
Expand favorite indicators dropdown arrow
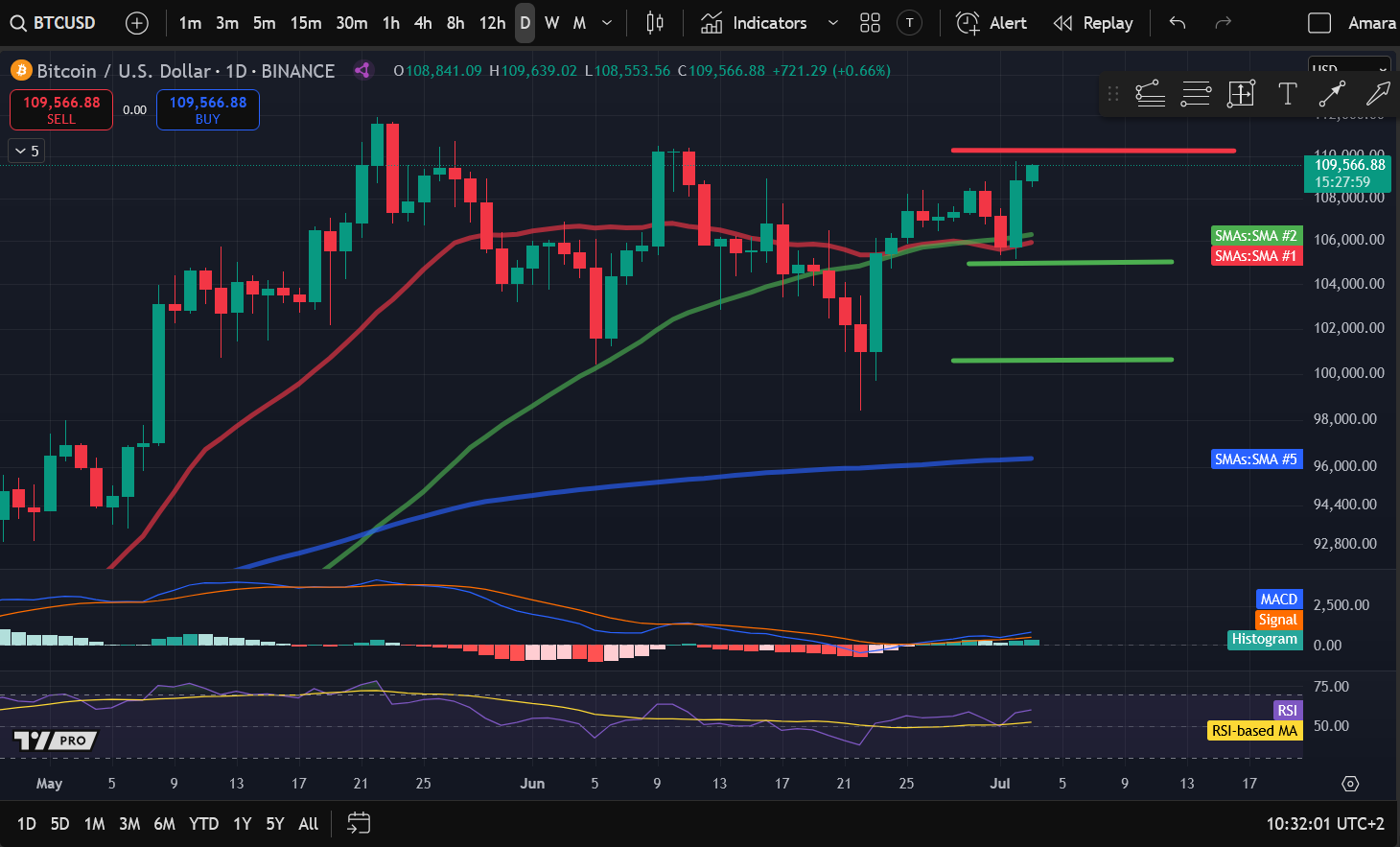pos(832,23)
